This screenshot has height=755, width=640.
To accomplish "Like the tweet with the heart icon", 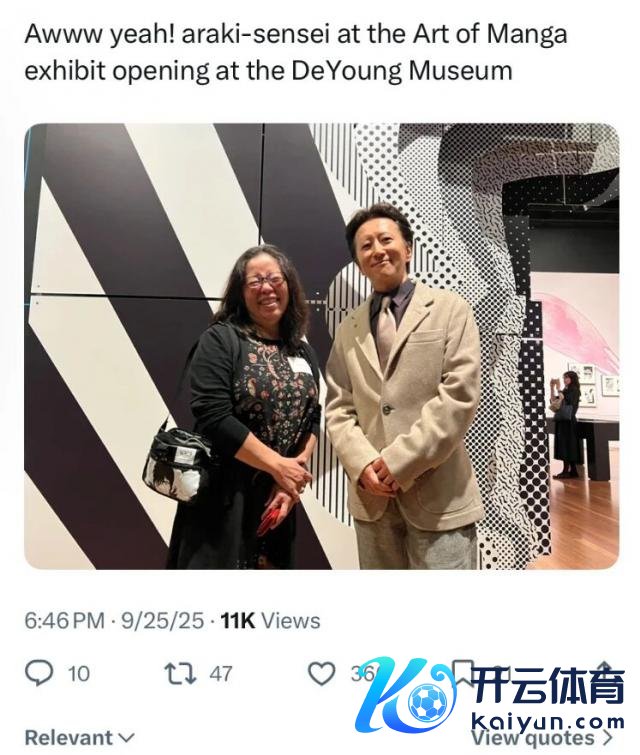I will click(x=322, y=673).
